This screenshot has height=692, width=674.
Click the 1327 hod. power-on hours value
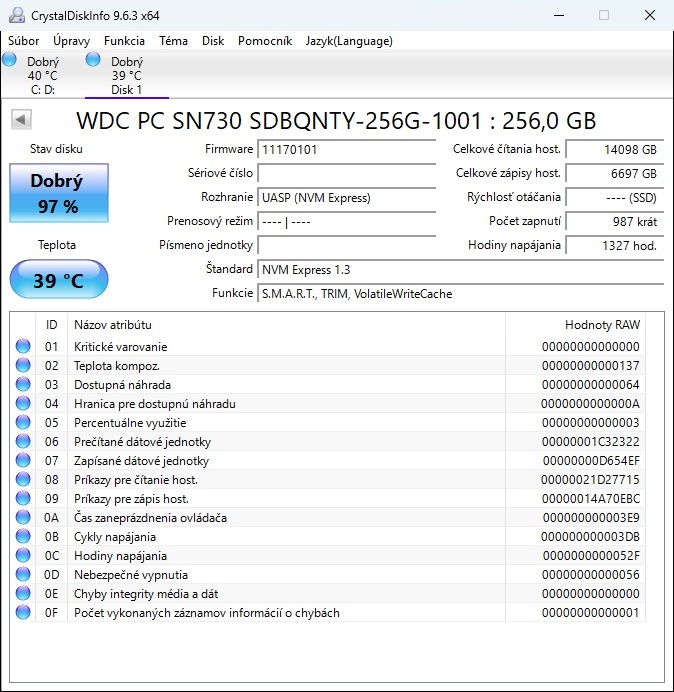point(614,245)
